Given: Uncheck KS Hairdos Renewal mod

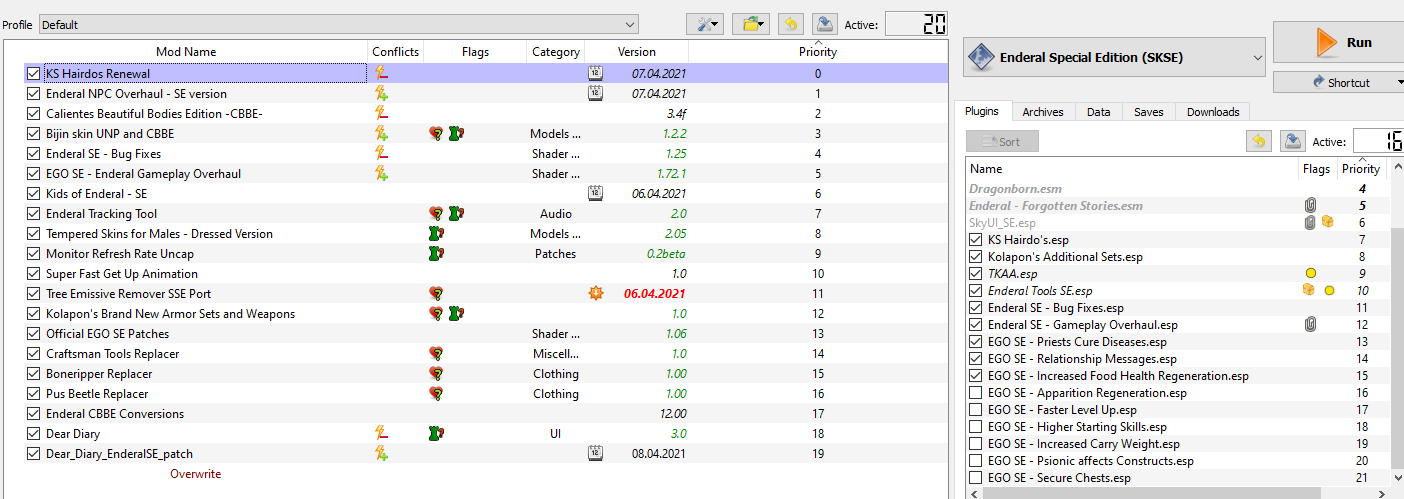Looking at the screenshot, I should pyautogui.click(x=34, y=73).
